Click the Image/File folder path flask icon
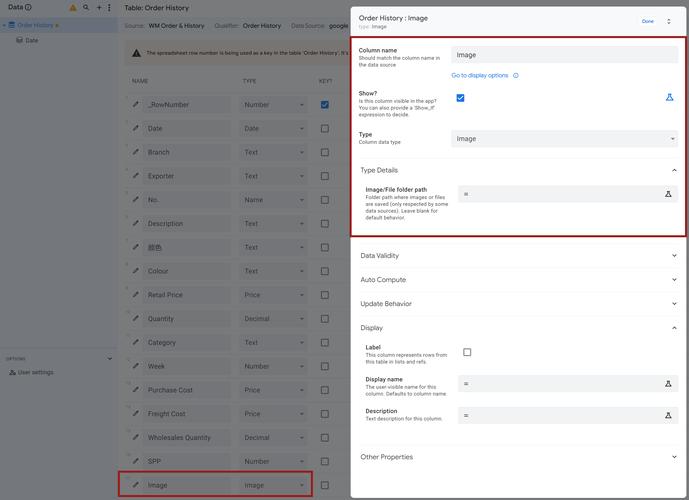689x500 pixels. point(668,194)
